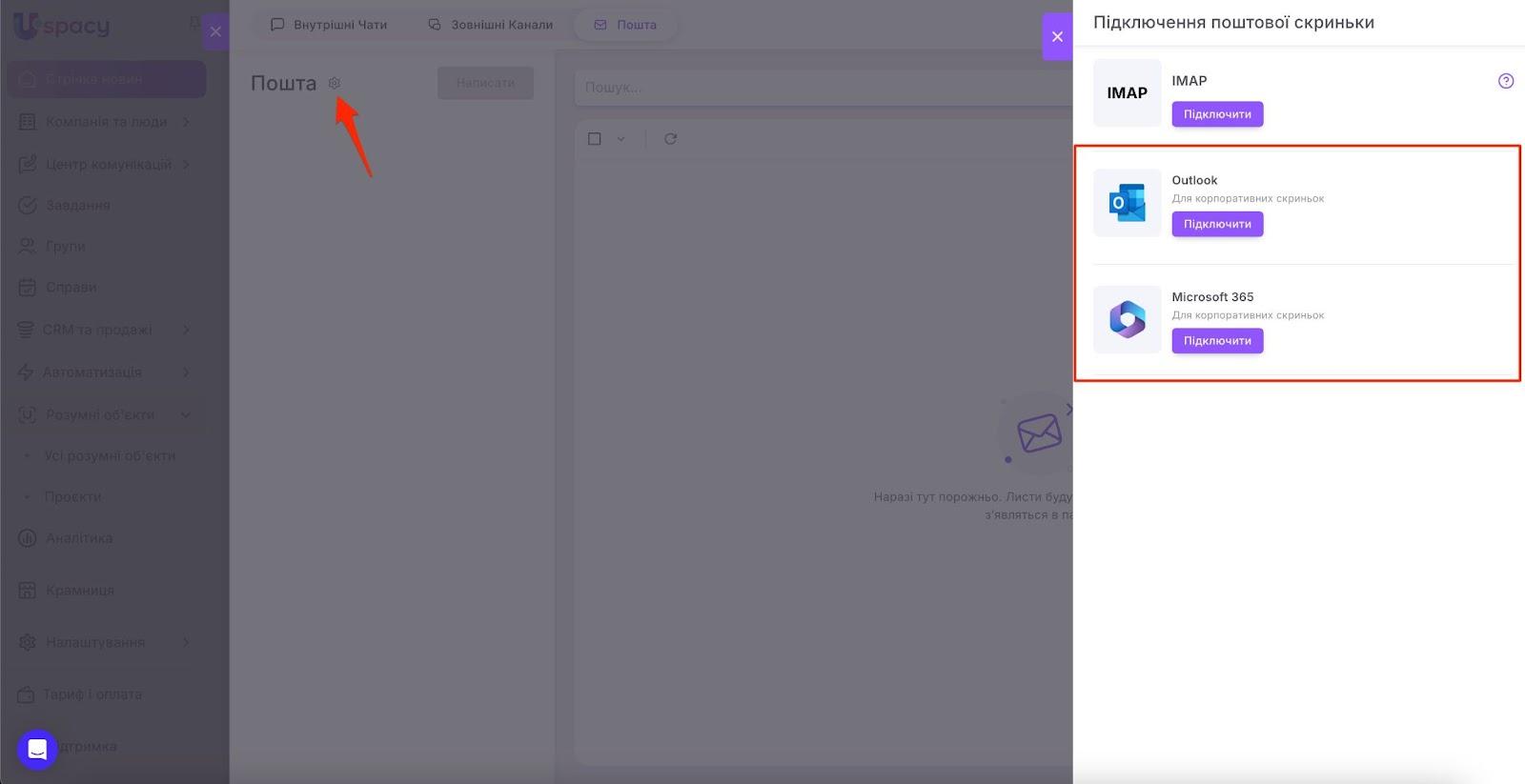1525x784 pixels.
Task: Expand Центр комунікацій chevron
Action: 186,164
